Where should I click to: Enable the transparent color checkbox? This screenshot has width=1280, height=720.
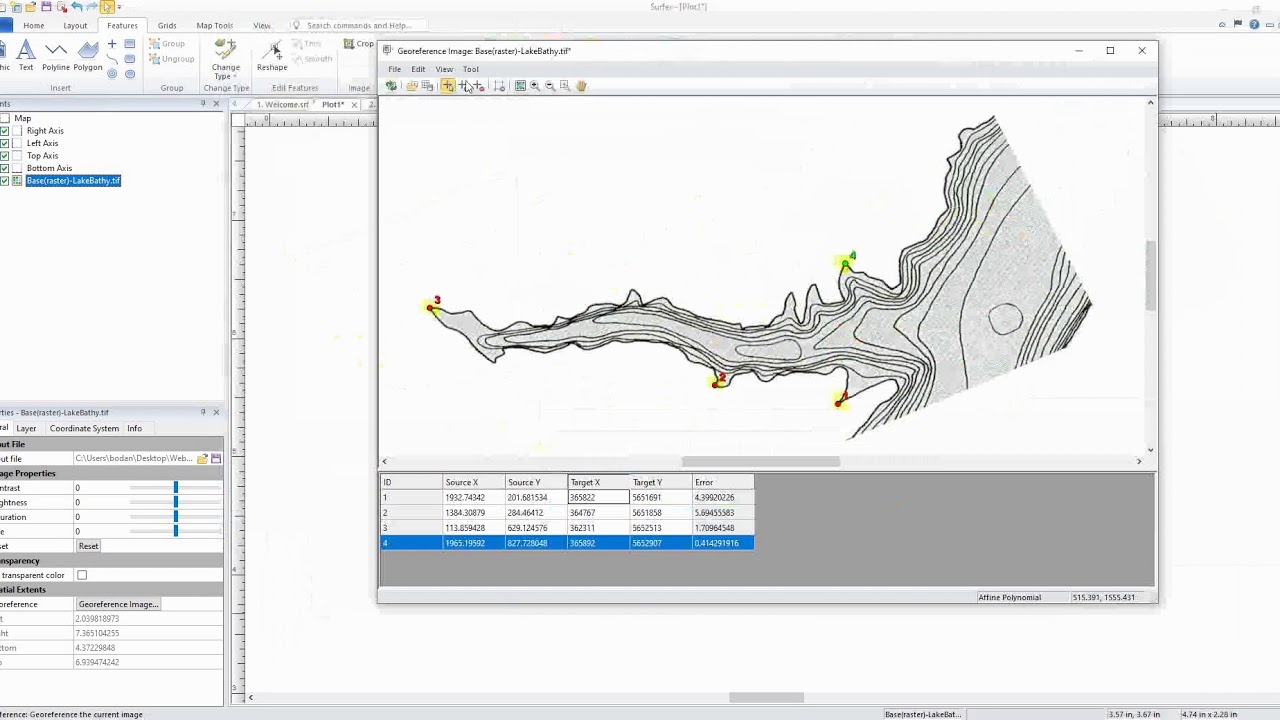pyautogui.click(x=82, y=575)
